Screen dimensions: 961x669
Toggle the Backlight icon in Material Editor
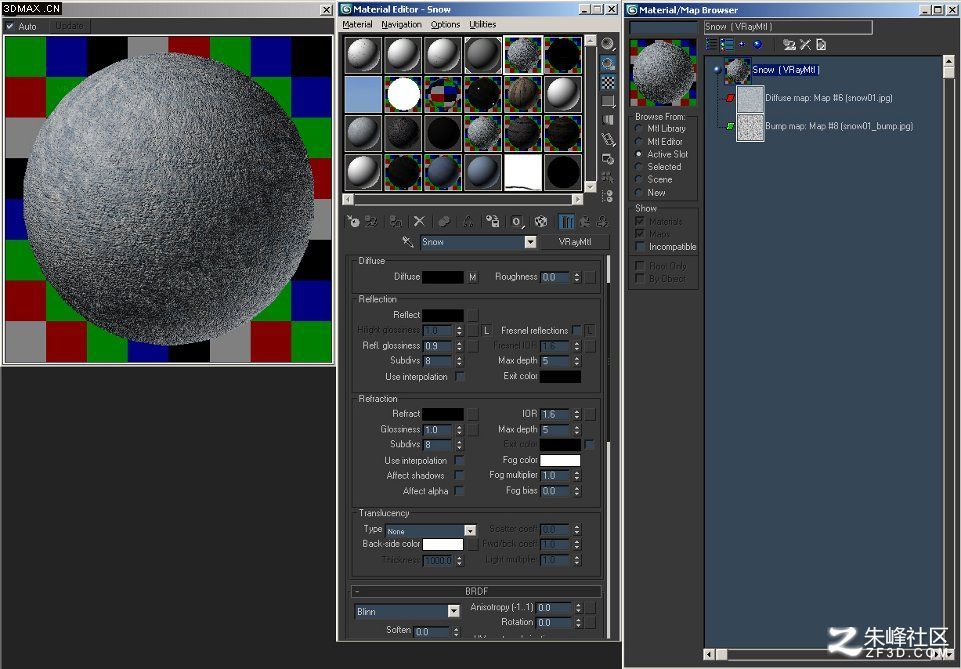pos(607,63)
